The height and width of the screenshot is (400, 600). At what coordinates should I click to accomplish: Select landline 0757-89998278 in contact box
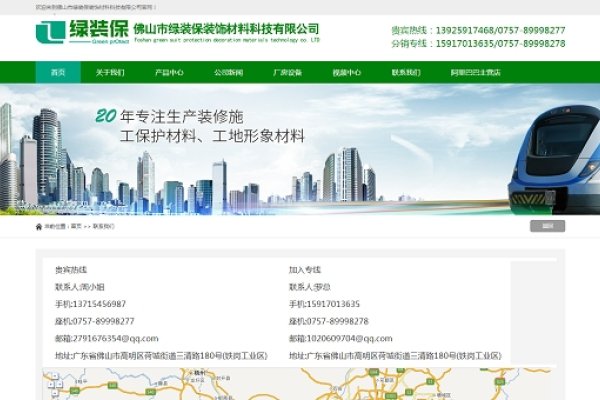338,321
